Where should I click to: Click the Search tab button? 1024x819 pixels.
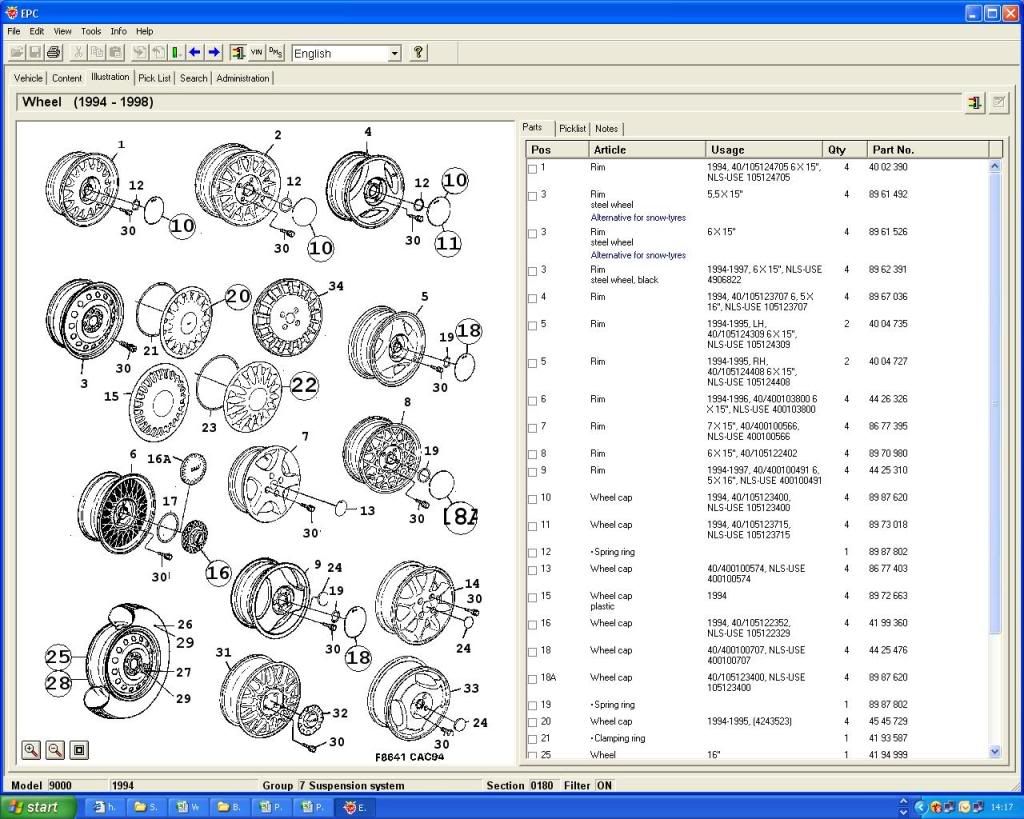pyautogui.click(x=192, y=77)
